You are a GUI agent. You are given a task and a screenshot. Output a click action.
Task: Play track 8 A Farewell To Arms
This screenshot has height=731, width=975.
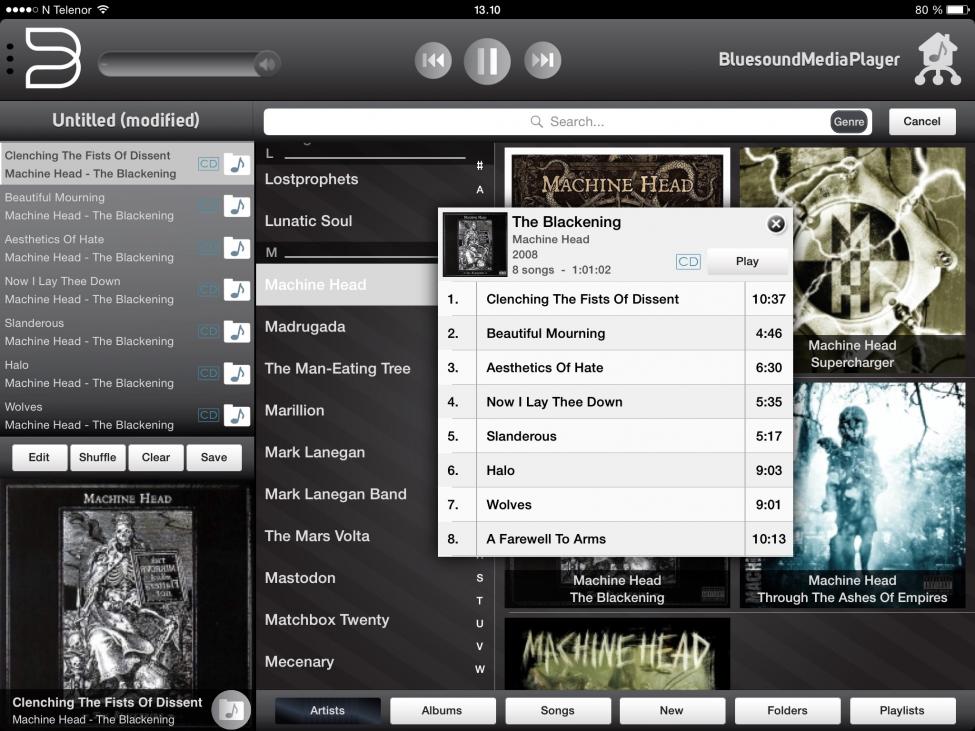[616, 539]
